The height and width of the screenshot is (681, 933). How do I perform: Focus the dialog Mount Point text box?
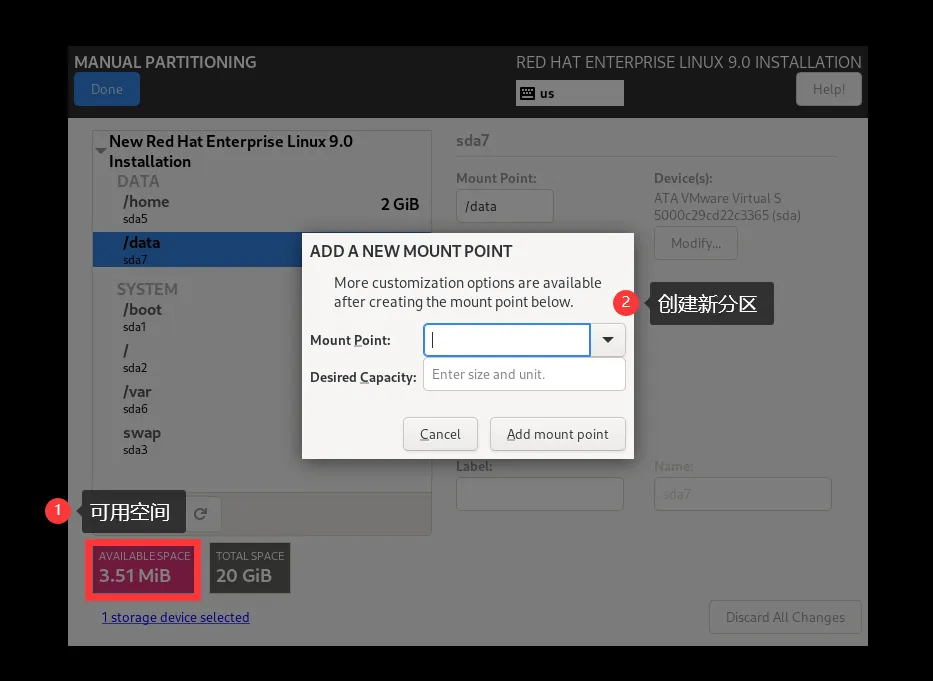click(x=507, y=340)
